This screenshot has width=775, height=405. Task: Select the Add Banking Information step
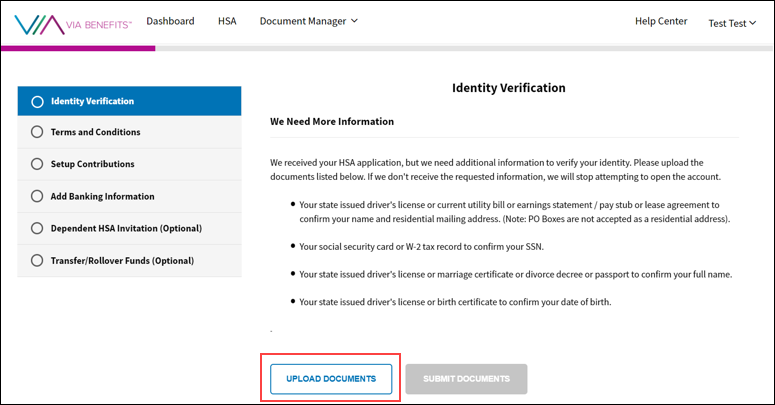click(x=129, y=196)
